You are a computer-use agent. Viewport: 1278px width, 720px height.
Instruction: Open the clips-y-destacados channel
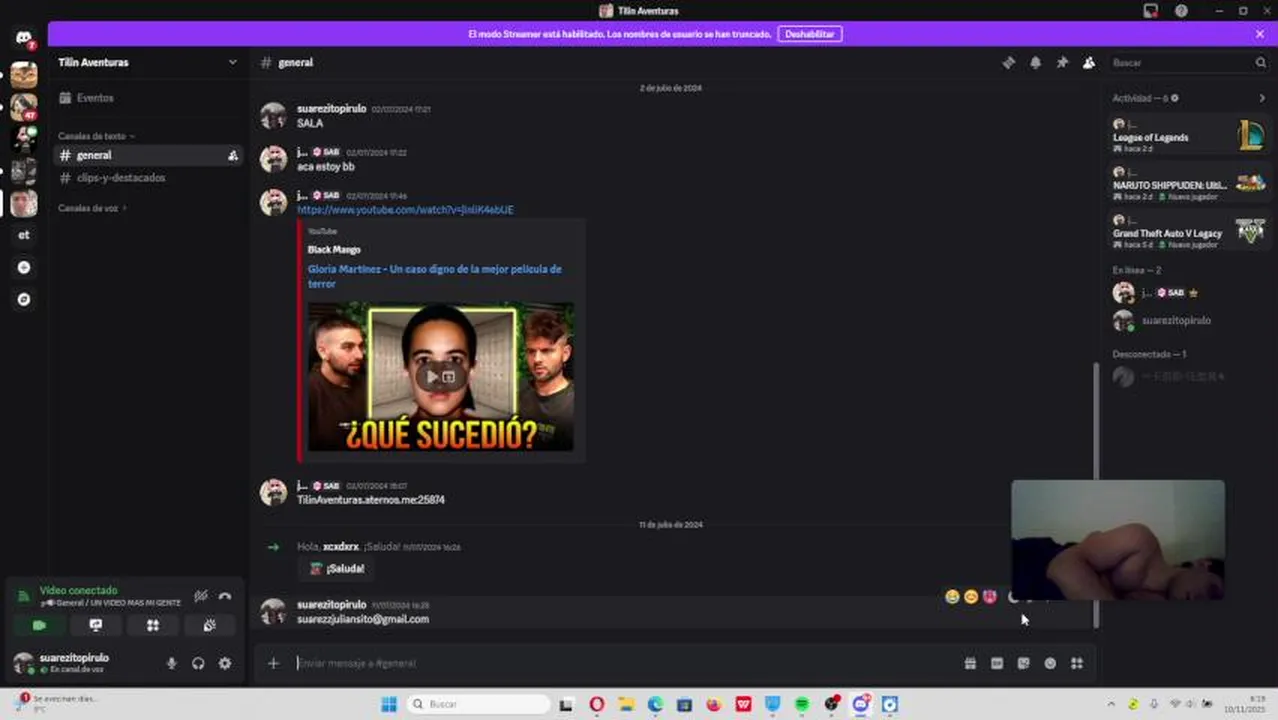147,178
